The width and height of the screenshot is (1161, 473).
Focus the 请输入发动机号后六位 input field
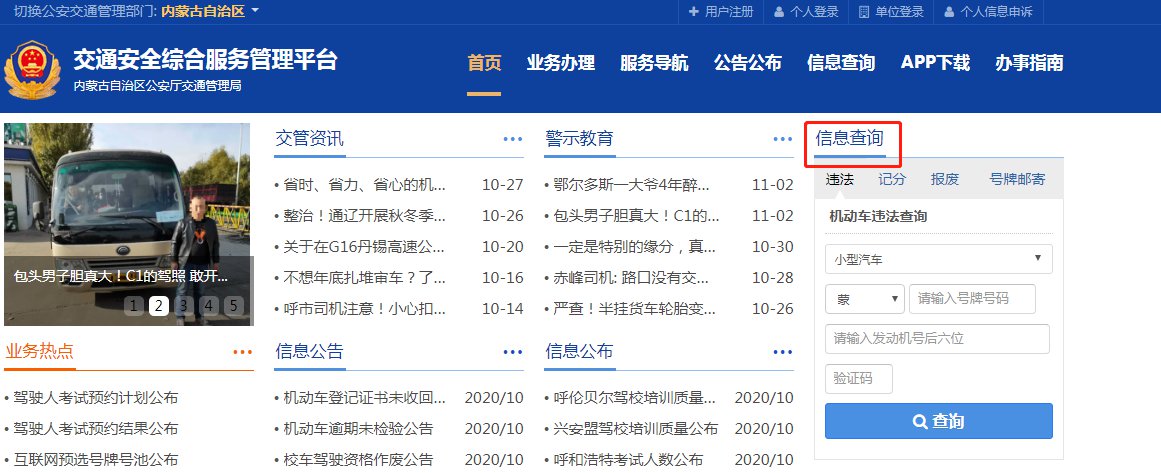[937, 339]
